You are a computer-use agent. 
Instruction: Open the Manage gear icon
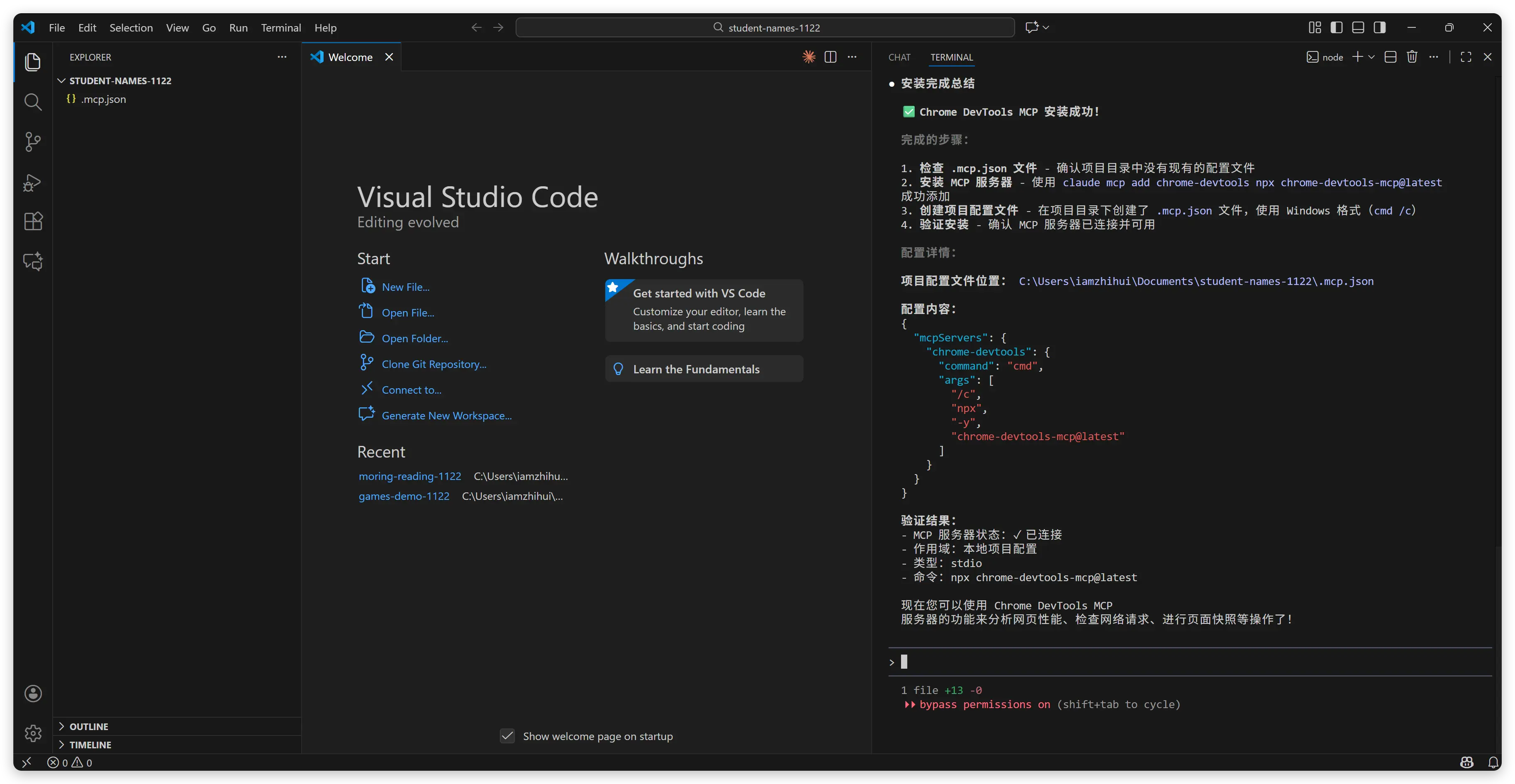click(33, 733)
